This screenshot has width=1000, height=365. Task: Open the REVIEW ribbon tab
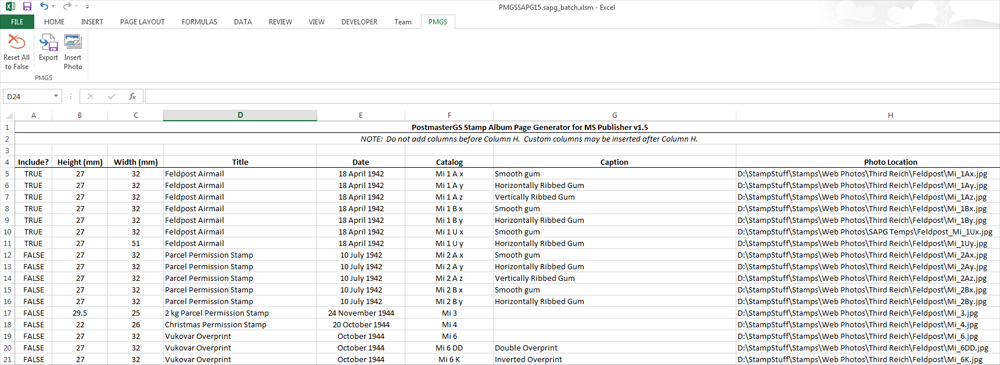[x=281, y=22]
